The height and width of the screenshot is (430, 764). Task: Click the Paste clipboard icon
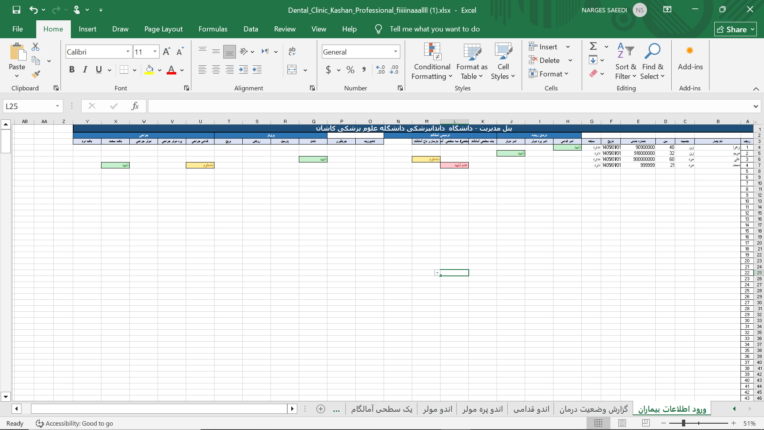(x=17, y=52)
